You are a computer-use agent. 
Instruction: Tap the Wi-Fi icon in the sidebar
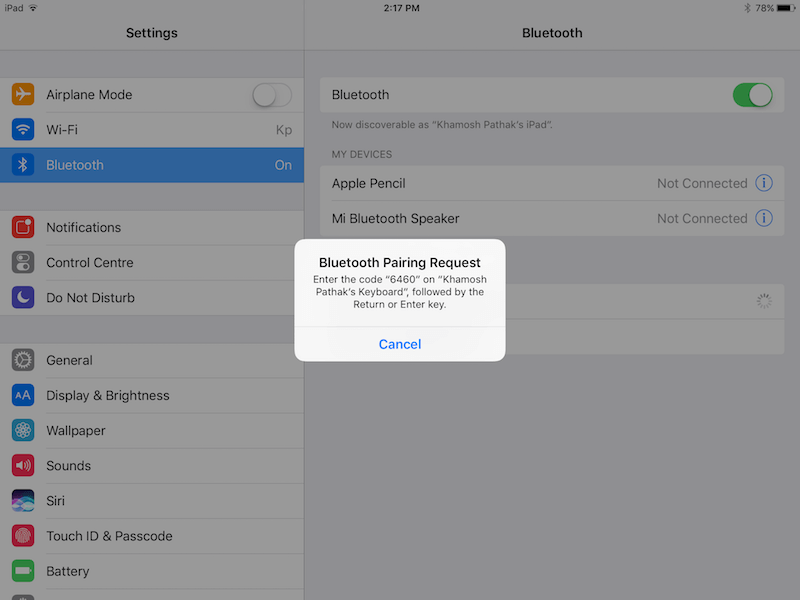(23, 129)
